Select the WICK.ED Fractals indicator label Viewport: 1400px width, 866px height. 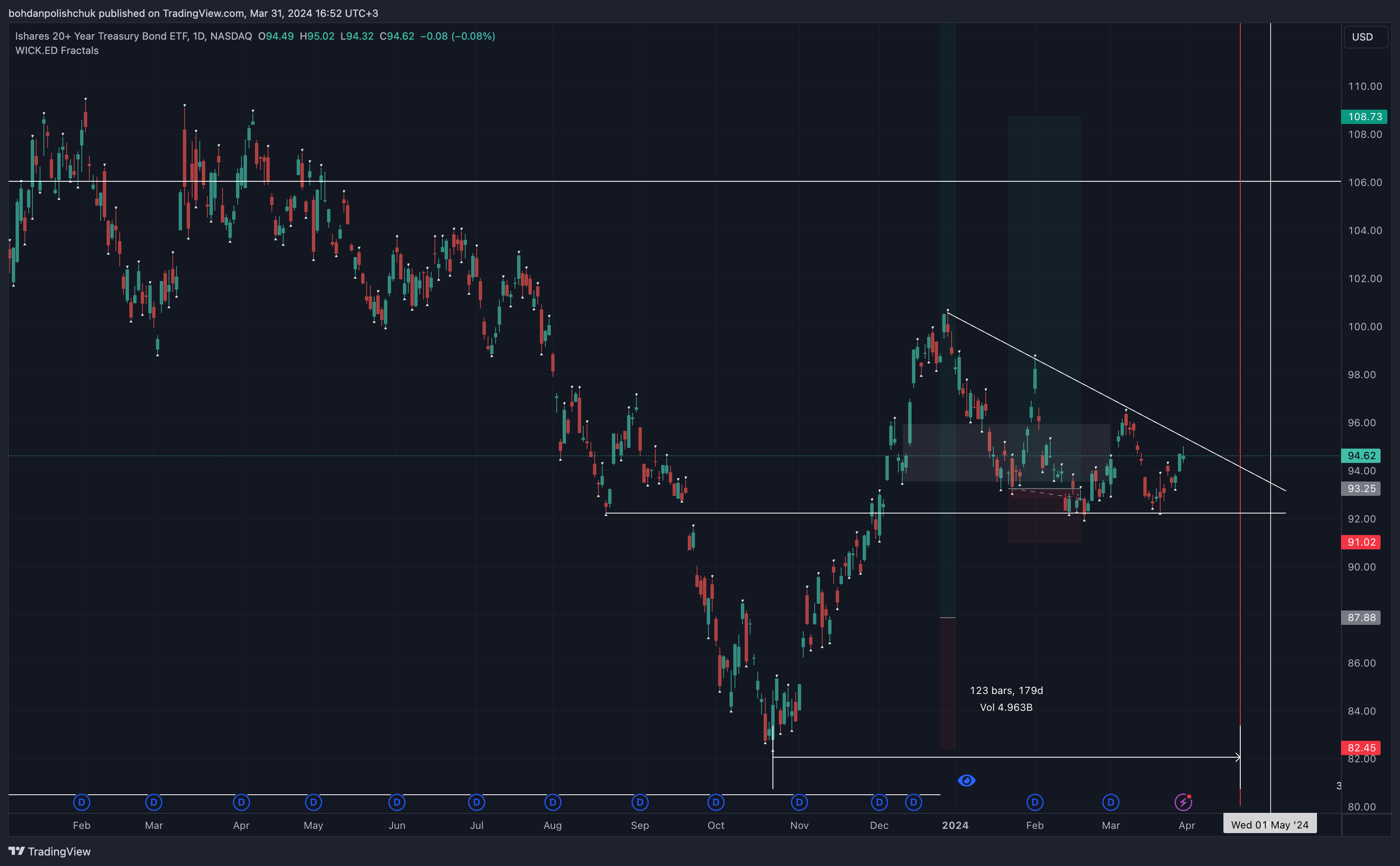(56, 51)
